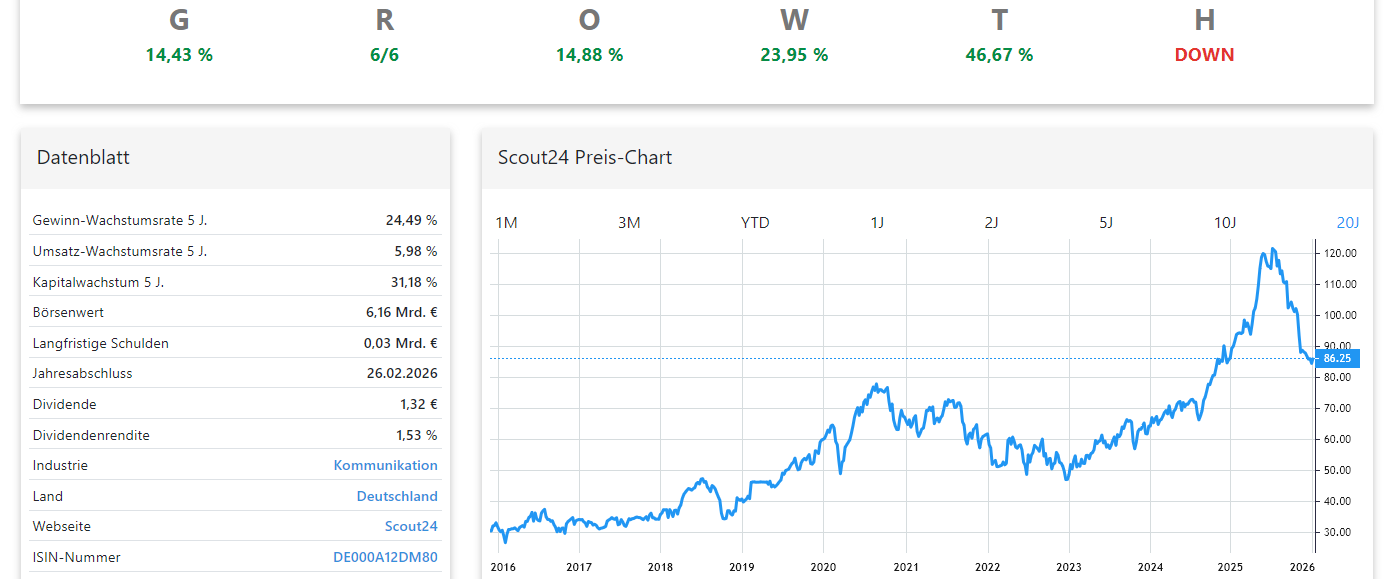
Task: Open the Kommunikation industry link
Action: (x=386, y=465)
